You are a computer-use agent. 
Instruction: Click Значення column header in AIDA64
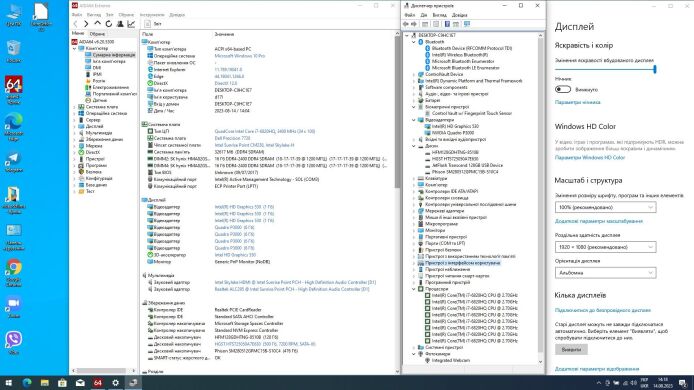(x=224, y=34)
